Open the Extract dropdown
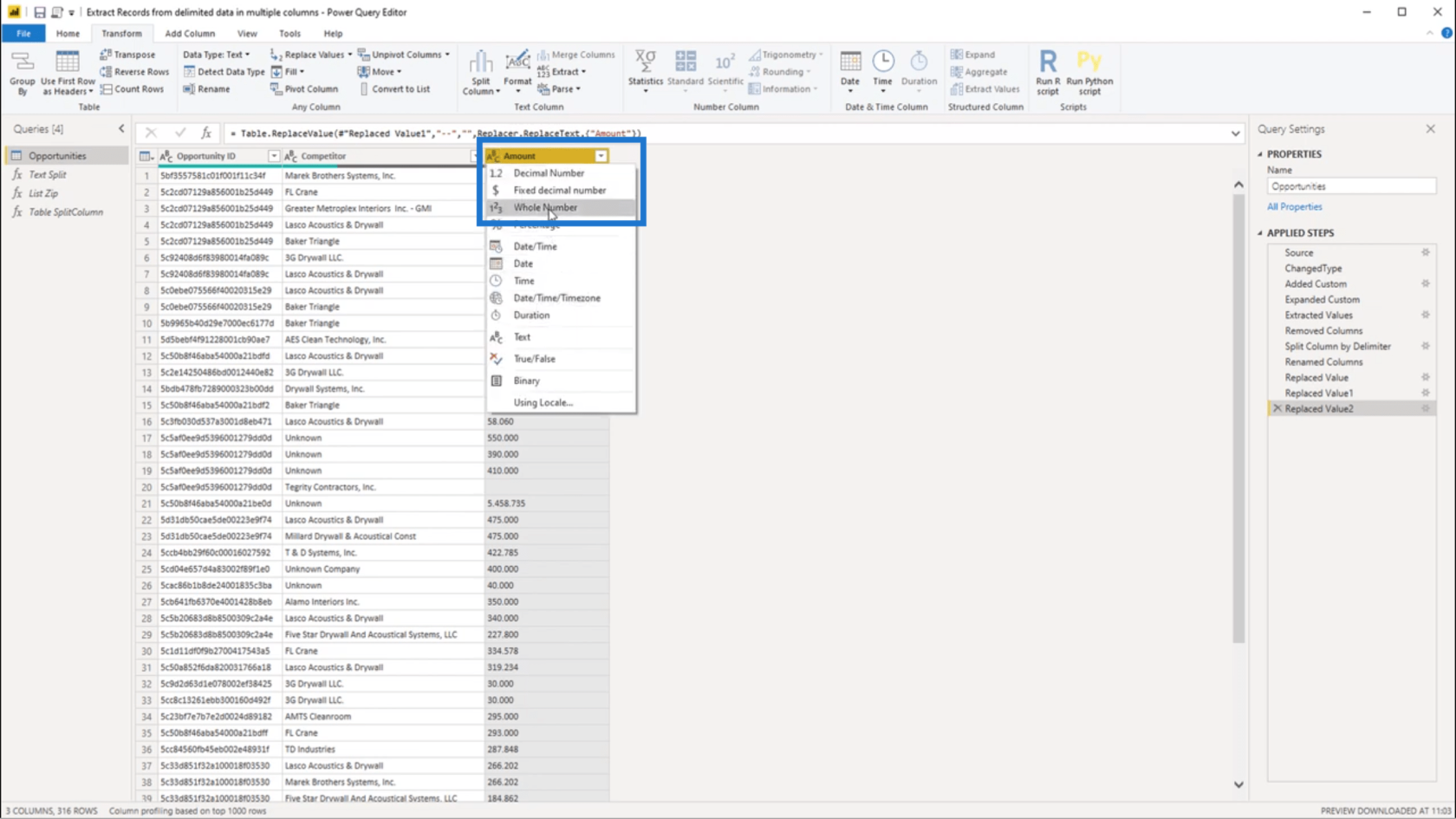The width and height of the screenshot is (1456, 819). point(562,72)
